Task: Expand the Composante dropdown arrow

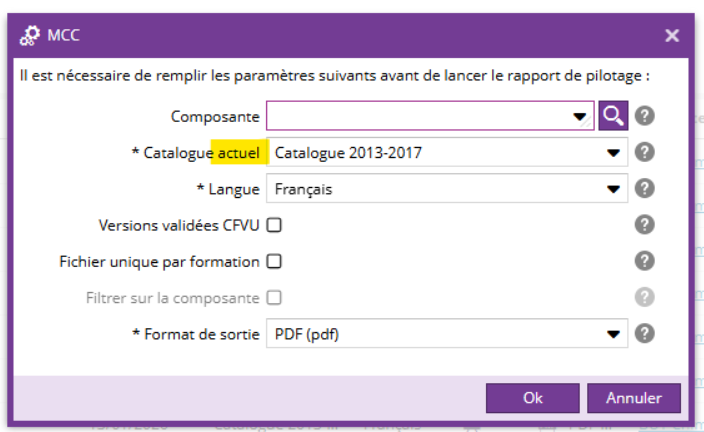Action: click(x=579, y=117)
